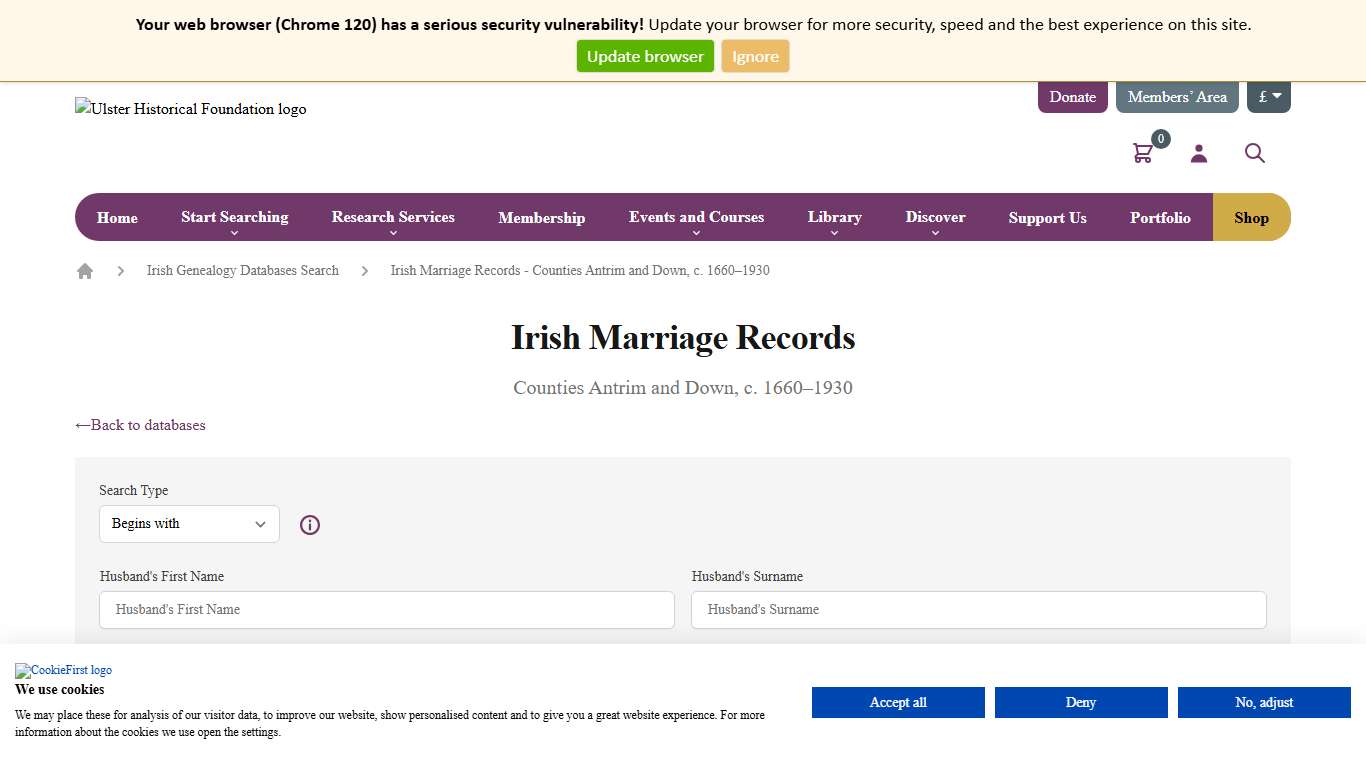
Task: Click the home icon in the breadcrumb
Action: 85,270
